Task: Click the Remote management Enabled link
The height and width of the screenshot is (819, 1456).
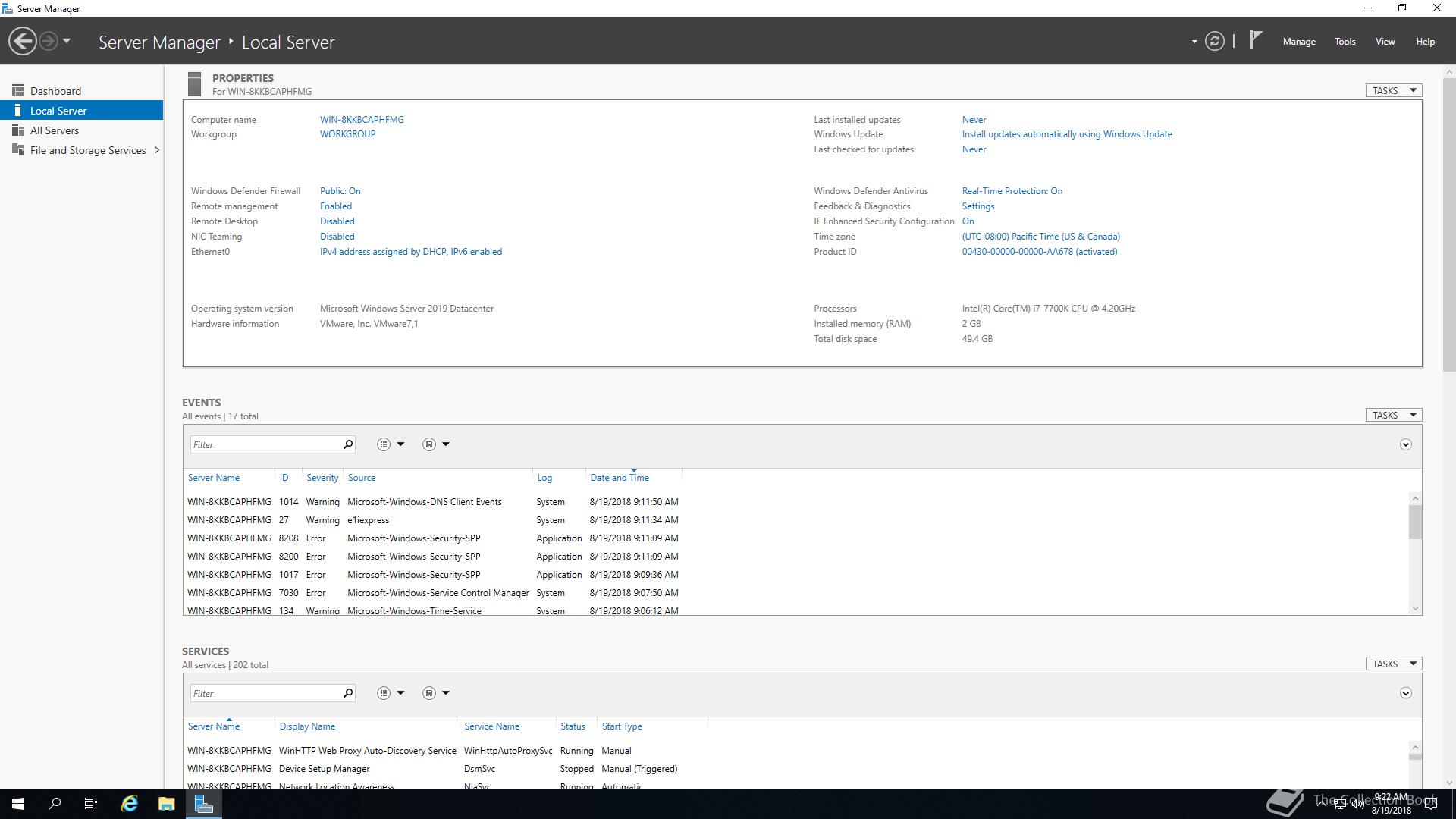Action: (x=335, y=206)
